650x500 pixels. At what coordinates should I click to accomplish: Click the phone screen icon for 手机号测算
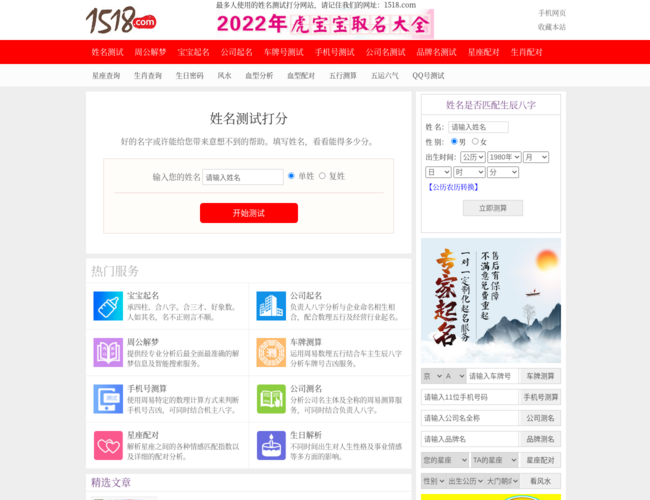tap(108, 399)
